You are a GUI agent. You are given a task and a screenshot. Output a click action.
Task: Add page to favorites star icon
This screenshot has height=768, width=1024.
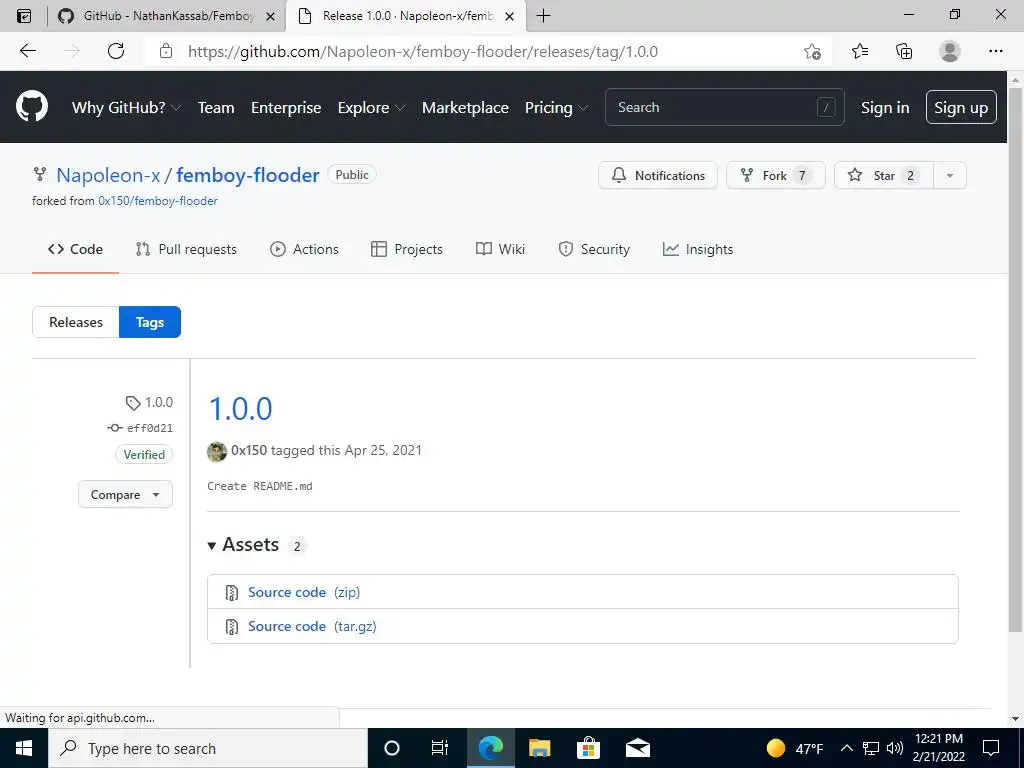click(x=812, y=51)
